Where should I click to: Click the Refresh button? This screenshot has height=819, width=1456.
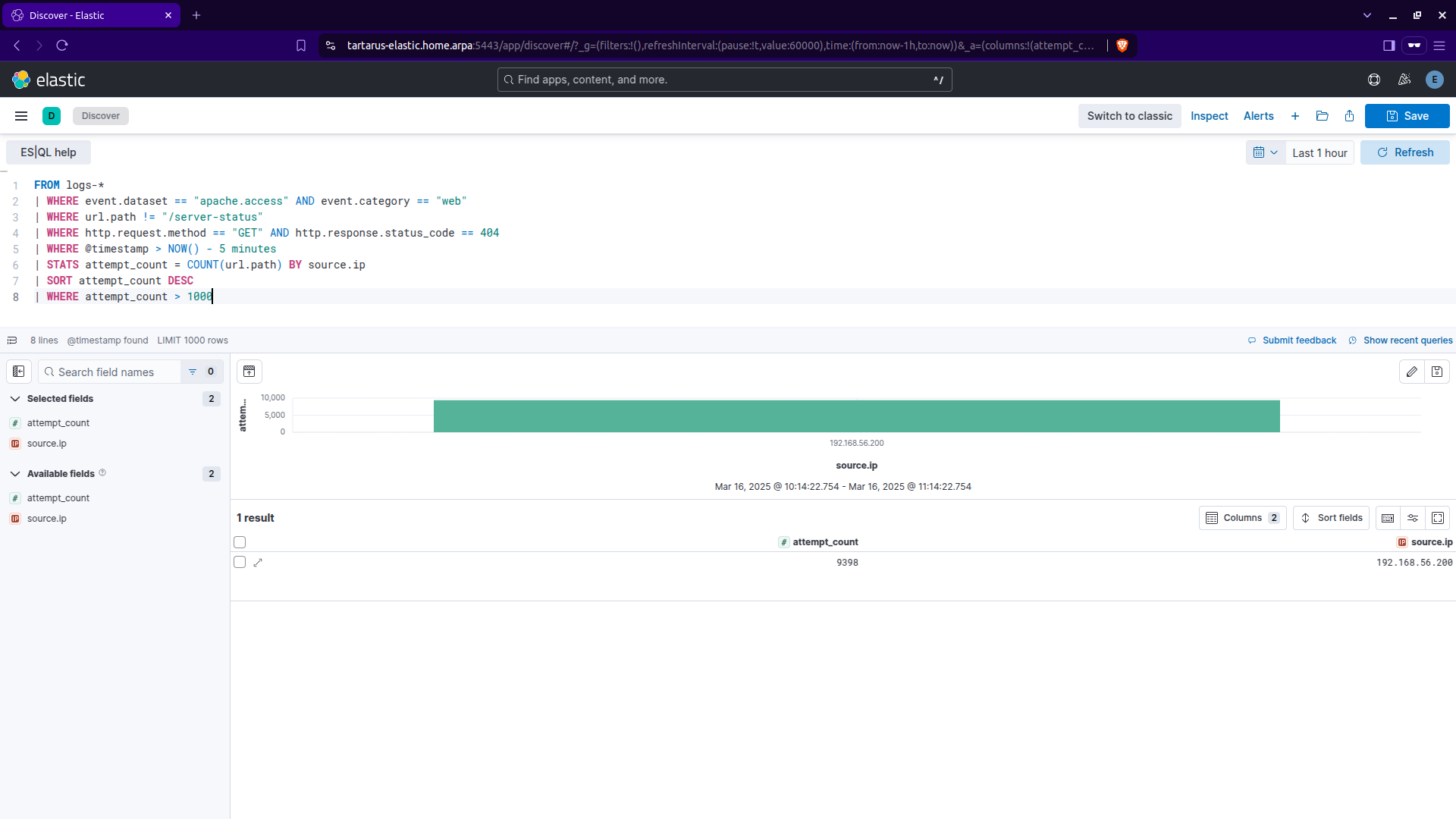[1404, 152]
